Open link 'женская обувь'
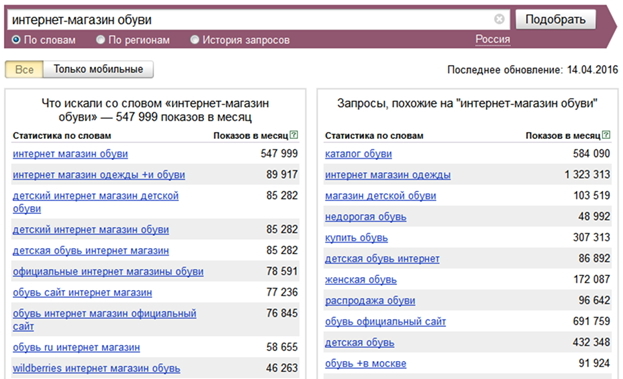The image size is (623, 379). pos(361,280)
